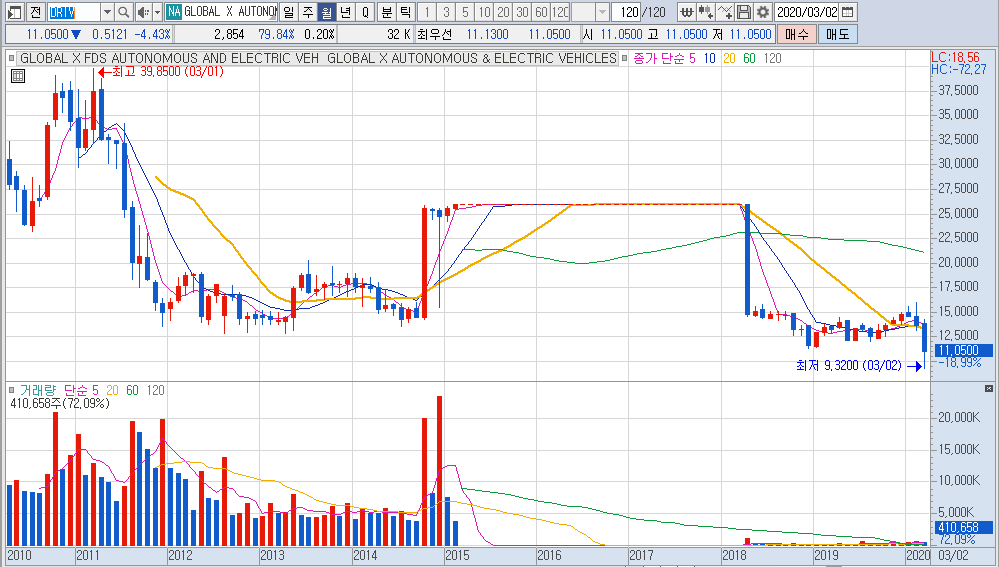Click the 79.84% value in quote bar
The height and width of the screenshot is (567, 999).
(x=277, y=34)
